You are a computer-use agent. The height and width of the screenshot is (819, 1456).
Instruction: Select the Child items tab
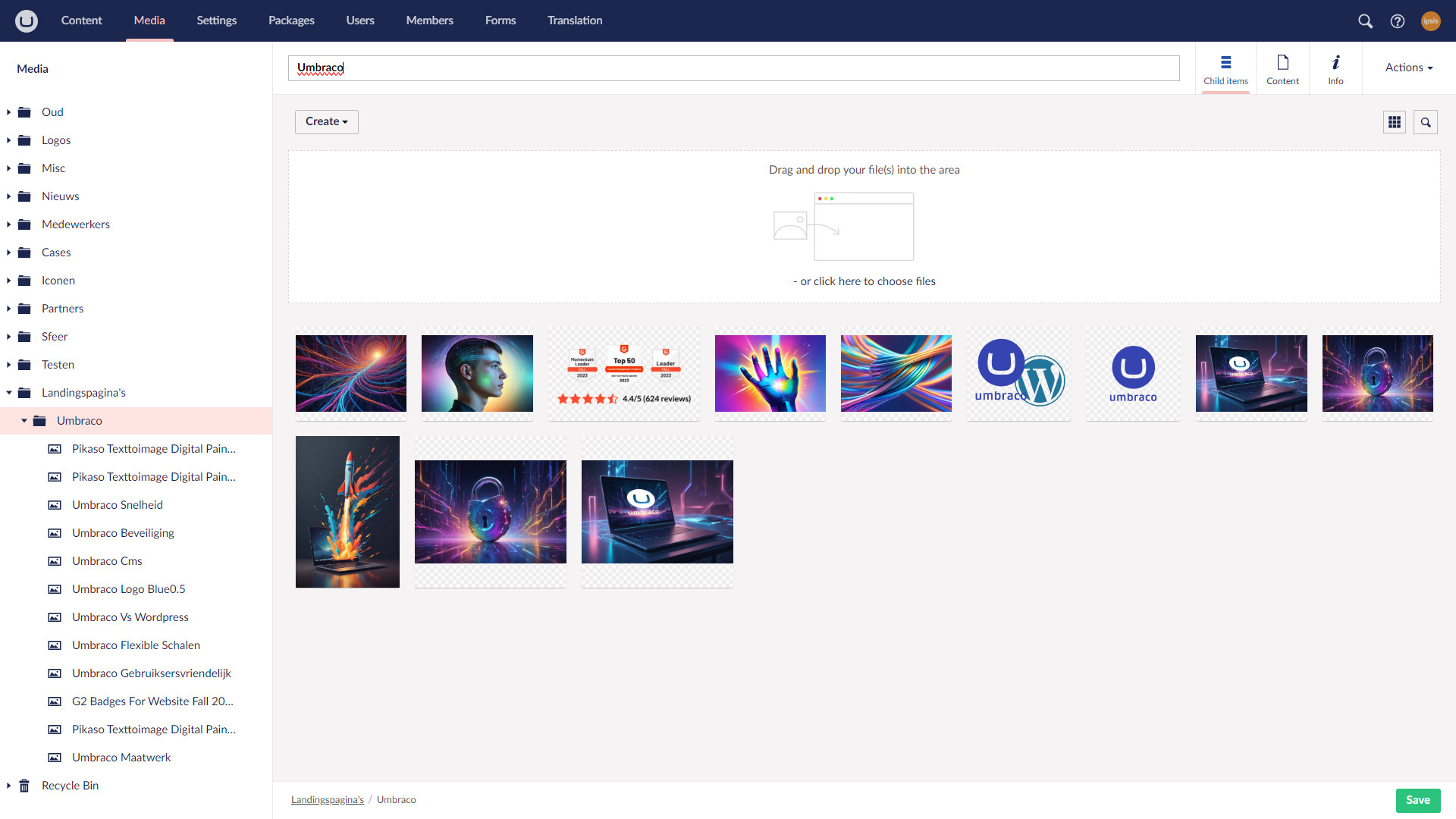click(1225, 68)
